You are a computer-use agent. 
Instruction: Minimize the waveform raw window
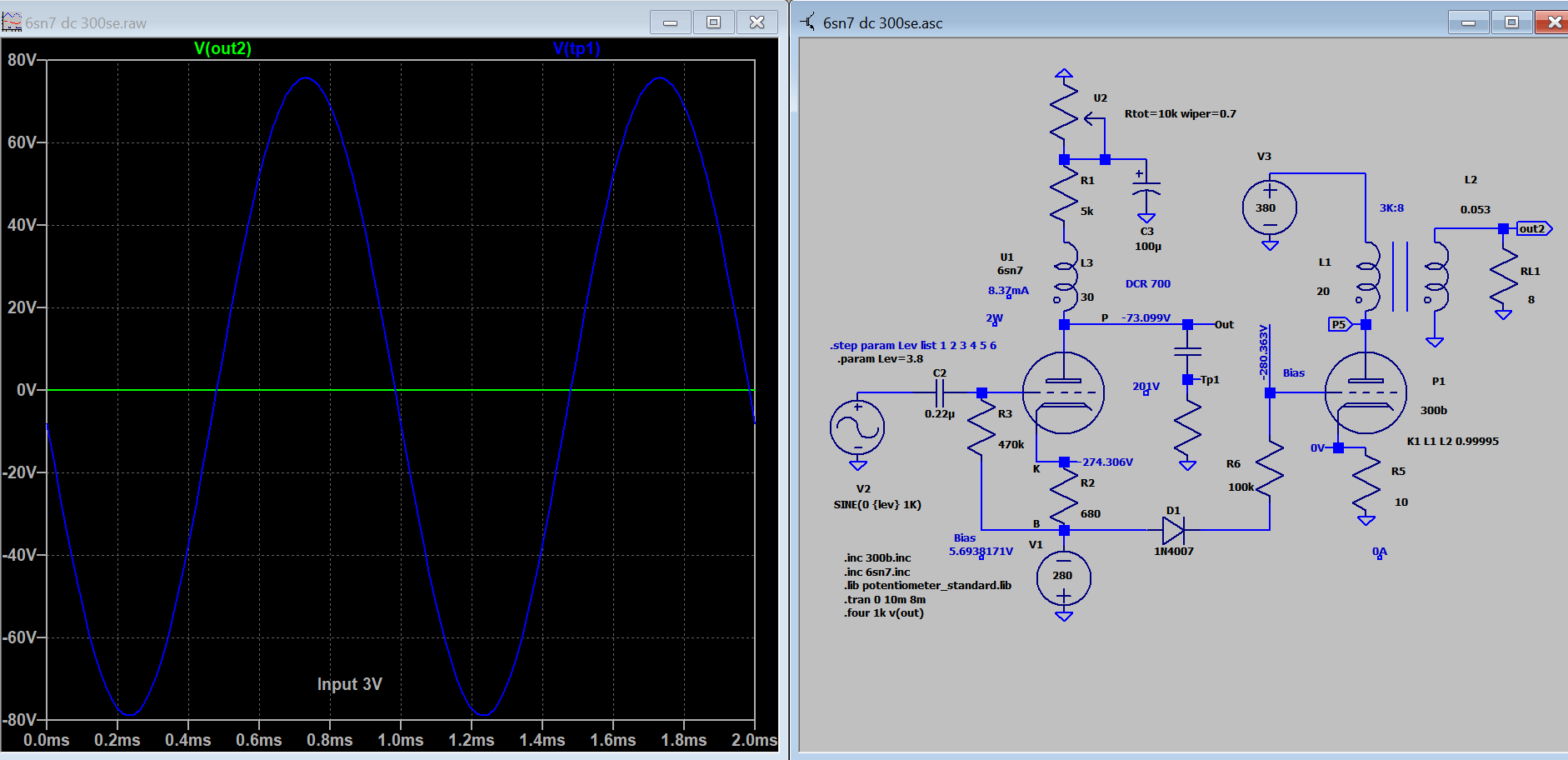[671, 22]
